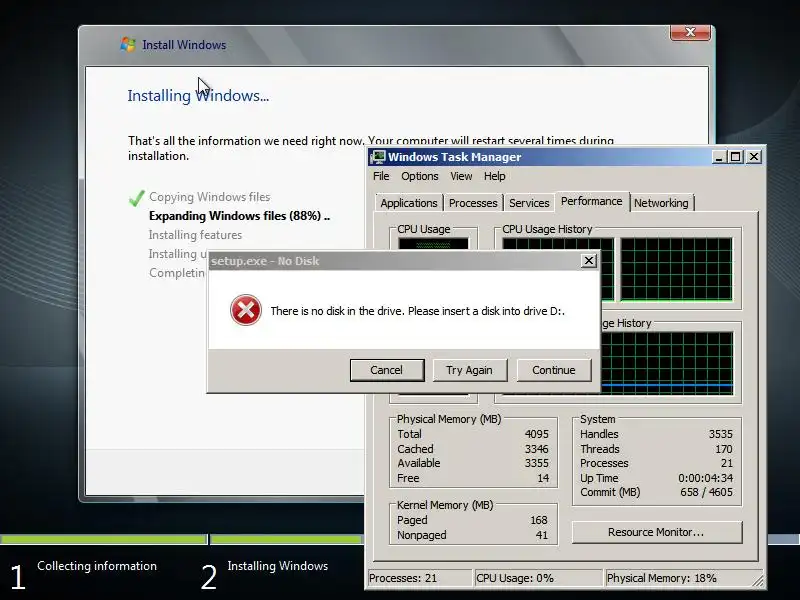Open Task Manager View menu

coord(461,176)
